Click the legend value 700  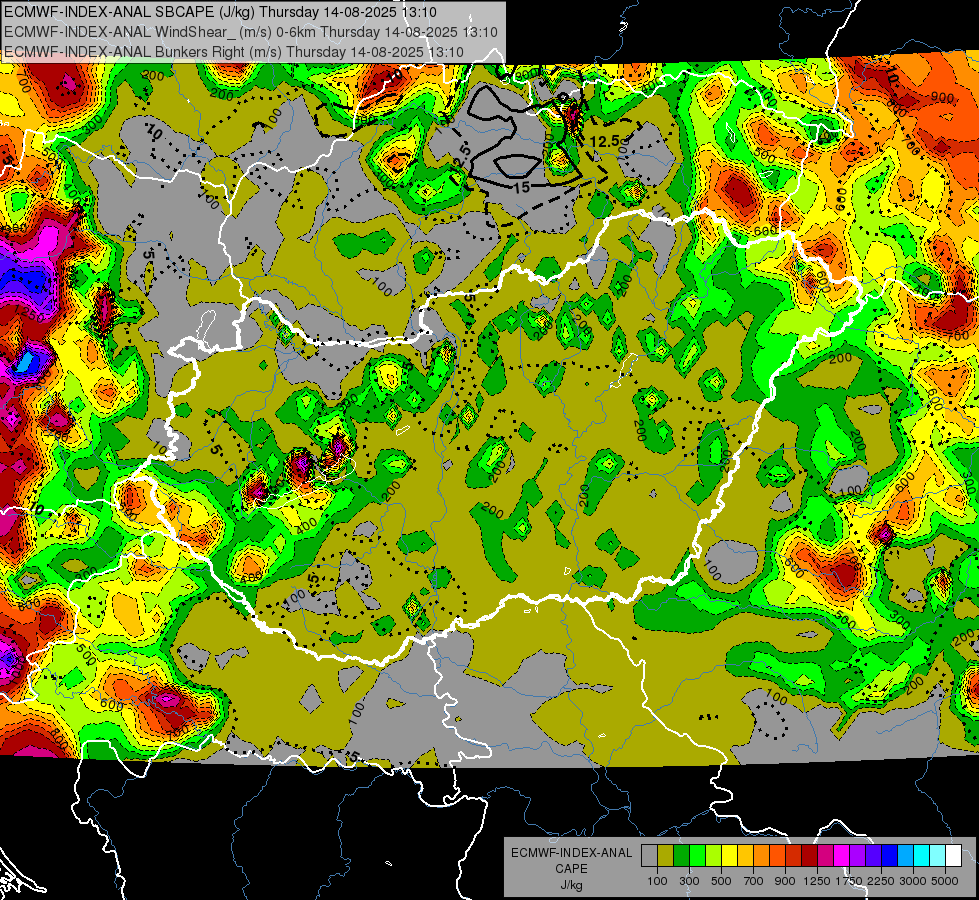click(x=754, y=881)
